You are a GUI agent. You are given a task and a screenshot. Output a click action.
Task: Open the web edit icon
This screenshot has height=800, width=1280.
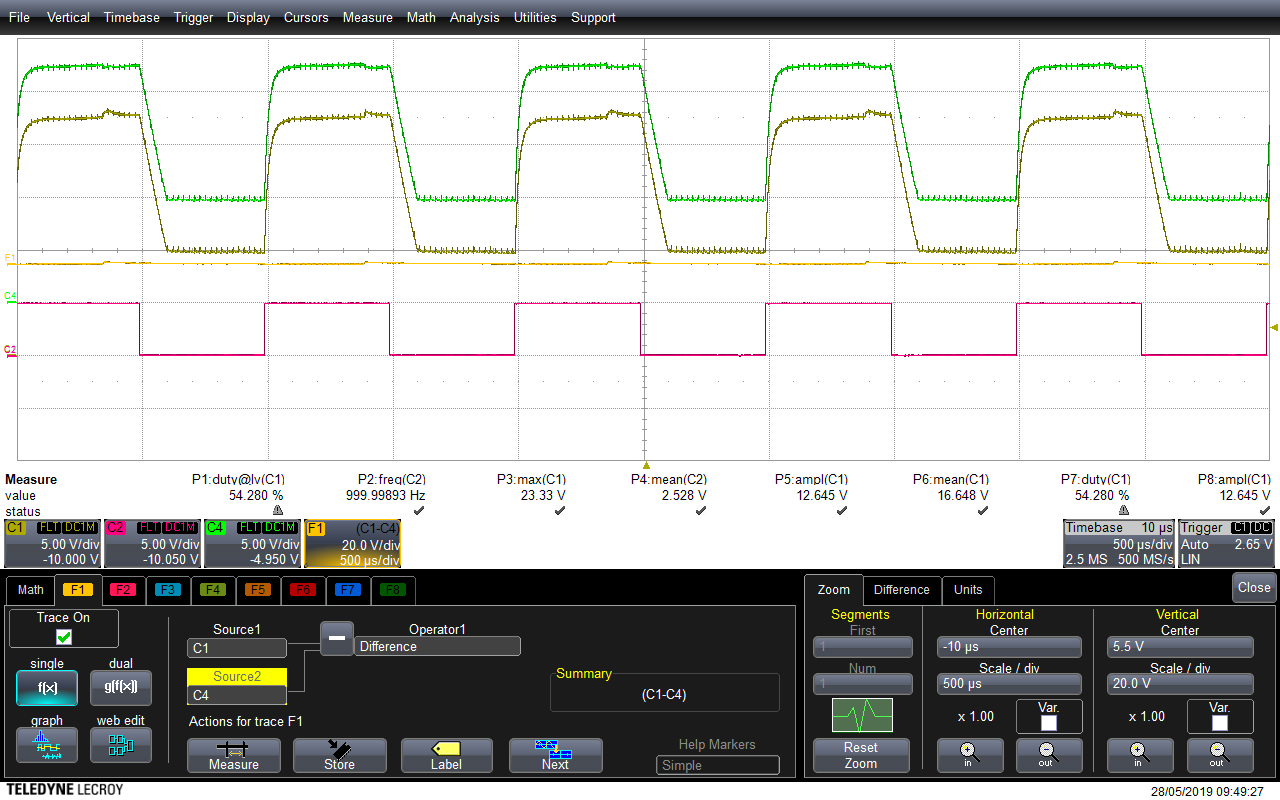tap(121, 745)
